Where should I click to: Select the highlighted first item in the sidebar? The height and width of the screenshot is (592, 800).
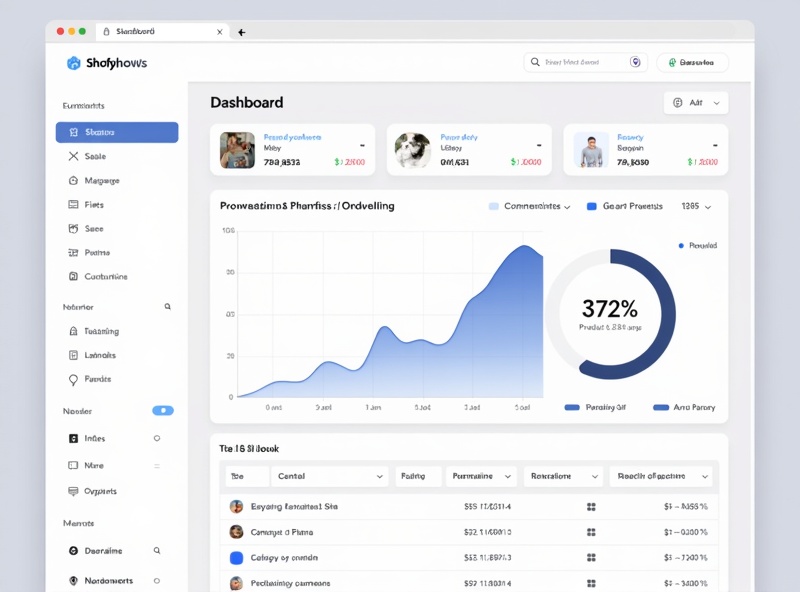(117, 132)
